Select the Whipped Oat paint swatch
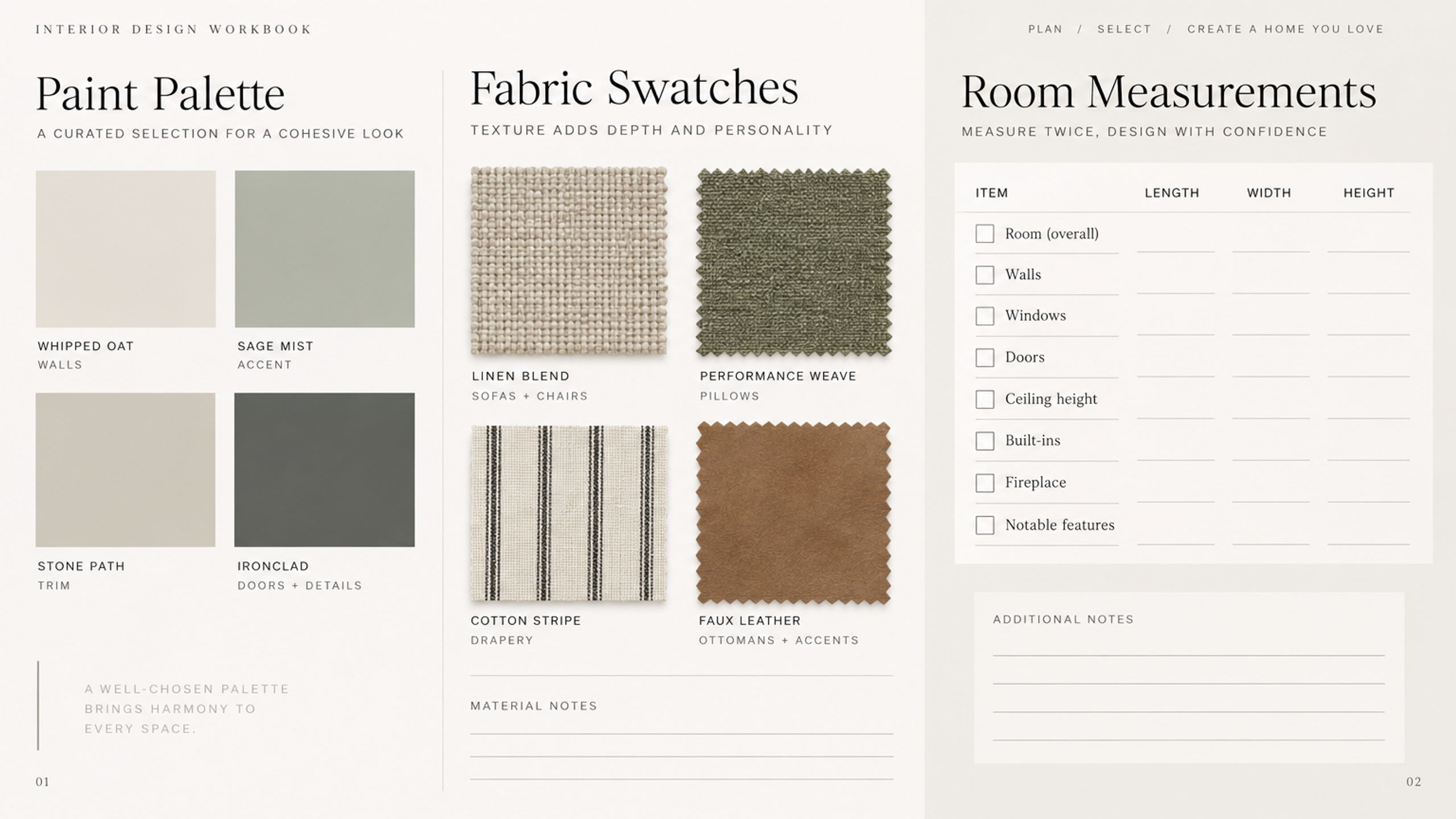 pyautogui.click(x=126, y=249)
